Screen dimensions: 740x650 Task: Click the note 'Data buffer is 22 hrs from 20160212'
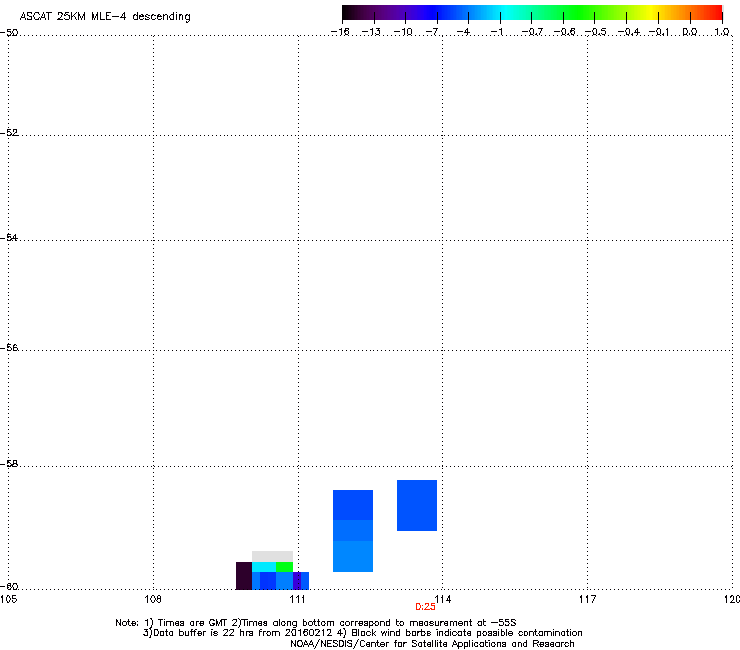pos(238,633)
